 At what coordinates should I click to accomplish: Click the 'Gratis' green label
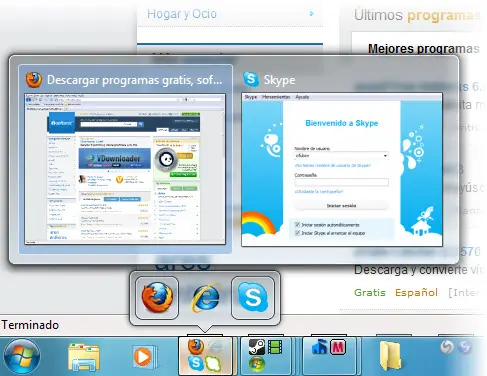pos(370,292)
